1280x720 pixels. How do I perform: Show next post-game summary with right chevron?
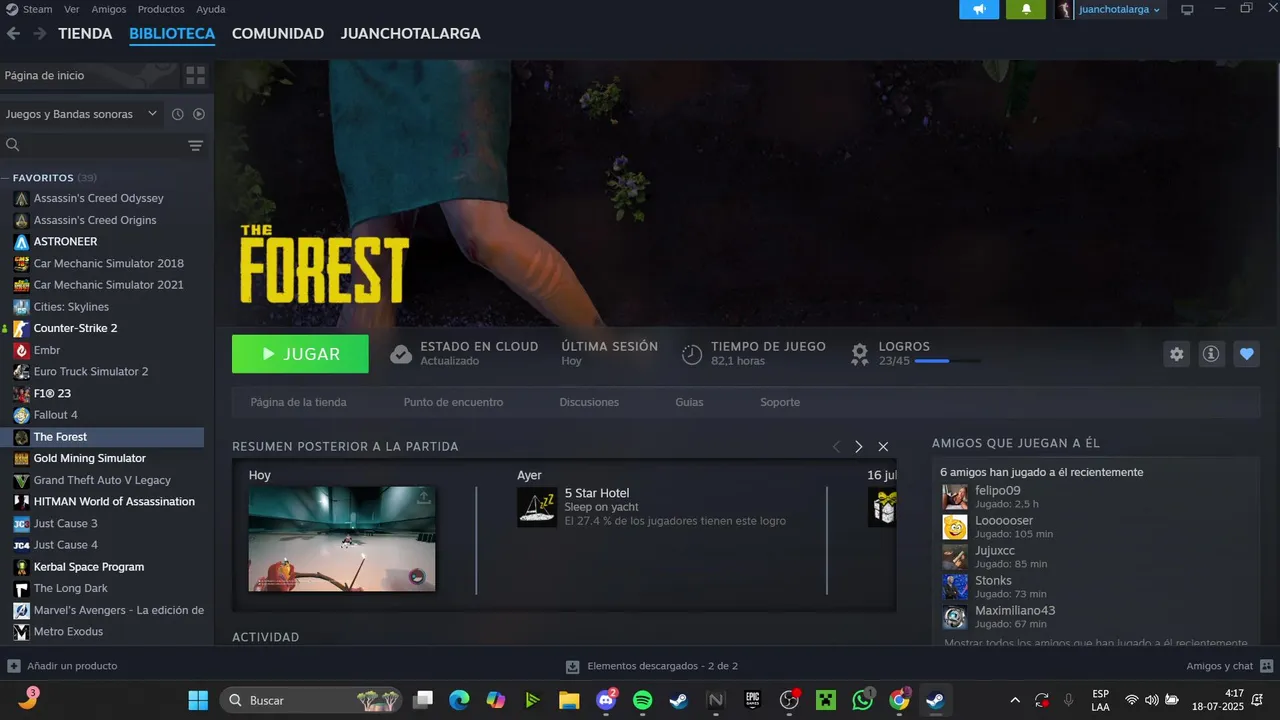click(858, 447)
